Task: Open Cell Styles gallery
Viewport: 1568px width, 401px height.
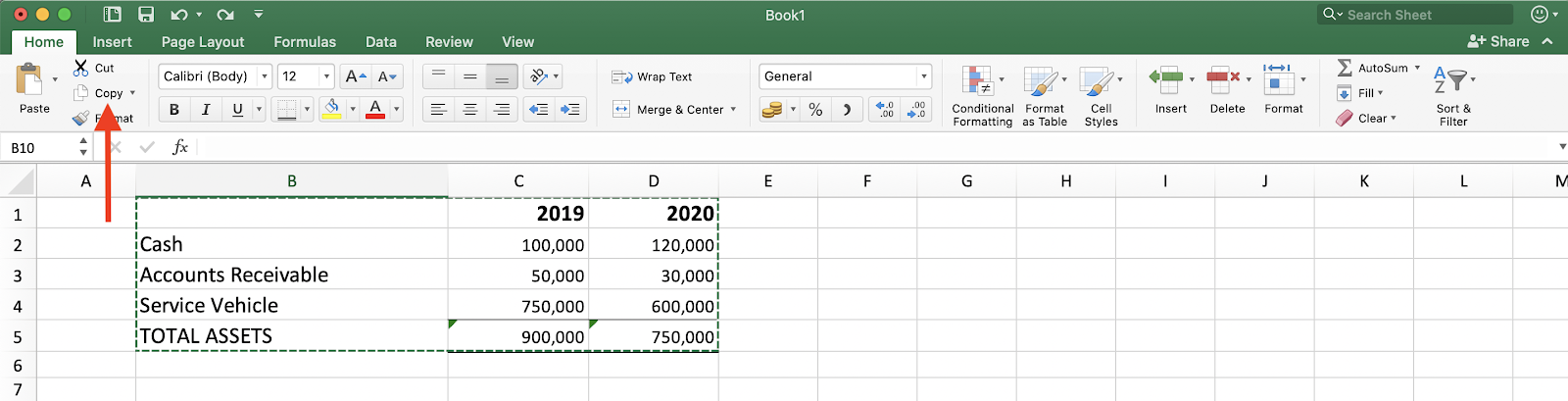Action: (x=1101, y=95)
